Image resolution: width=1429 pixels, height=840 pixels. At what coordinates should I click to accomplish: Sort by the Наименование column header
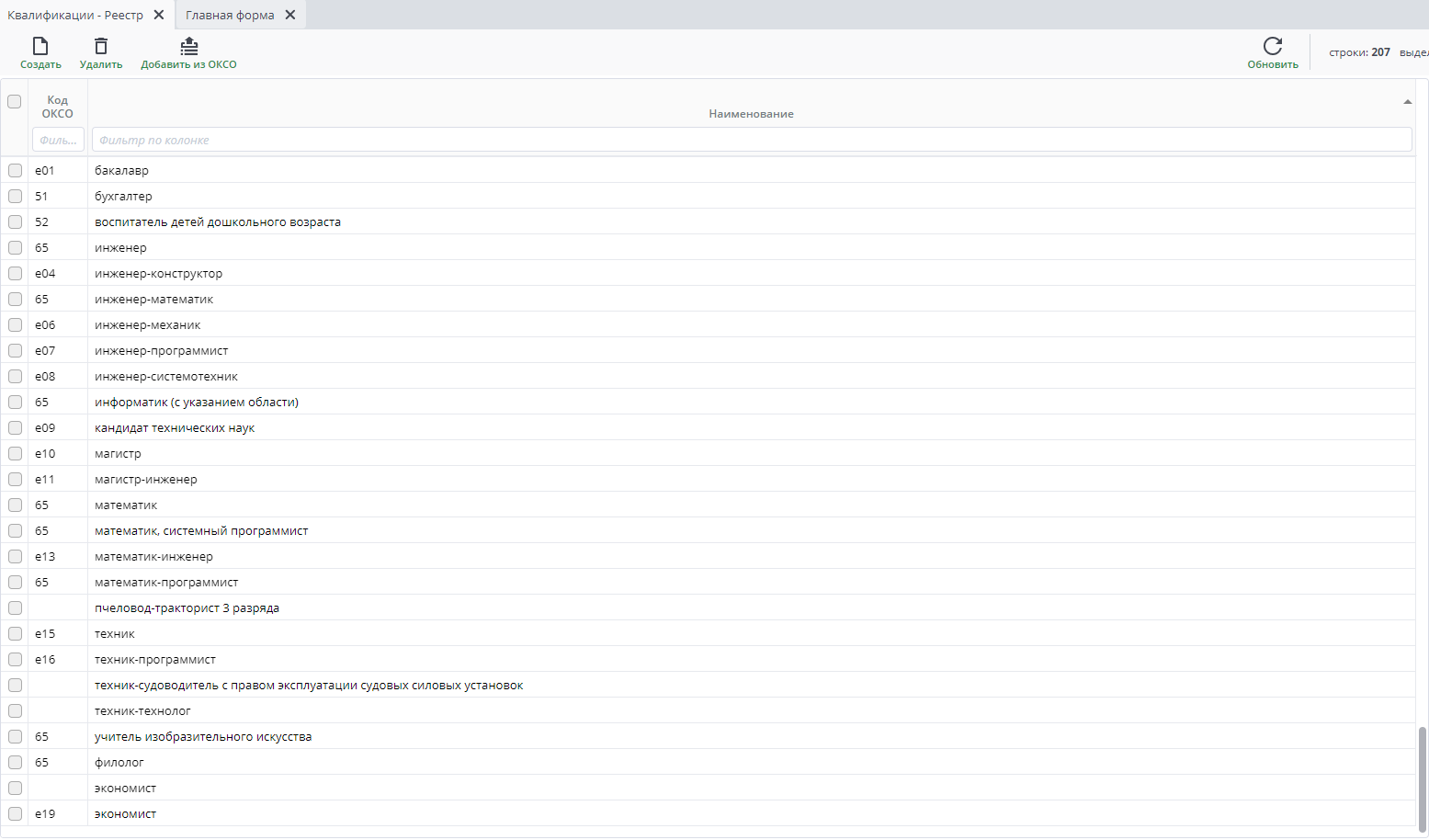[751, 114]
